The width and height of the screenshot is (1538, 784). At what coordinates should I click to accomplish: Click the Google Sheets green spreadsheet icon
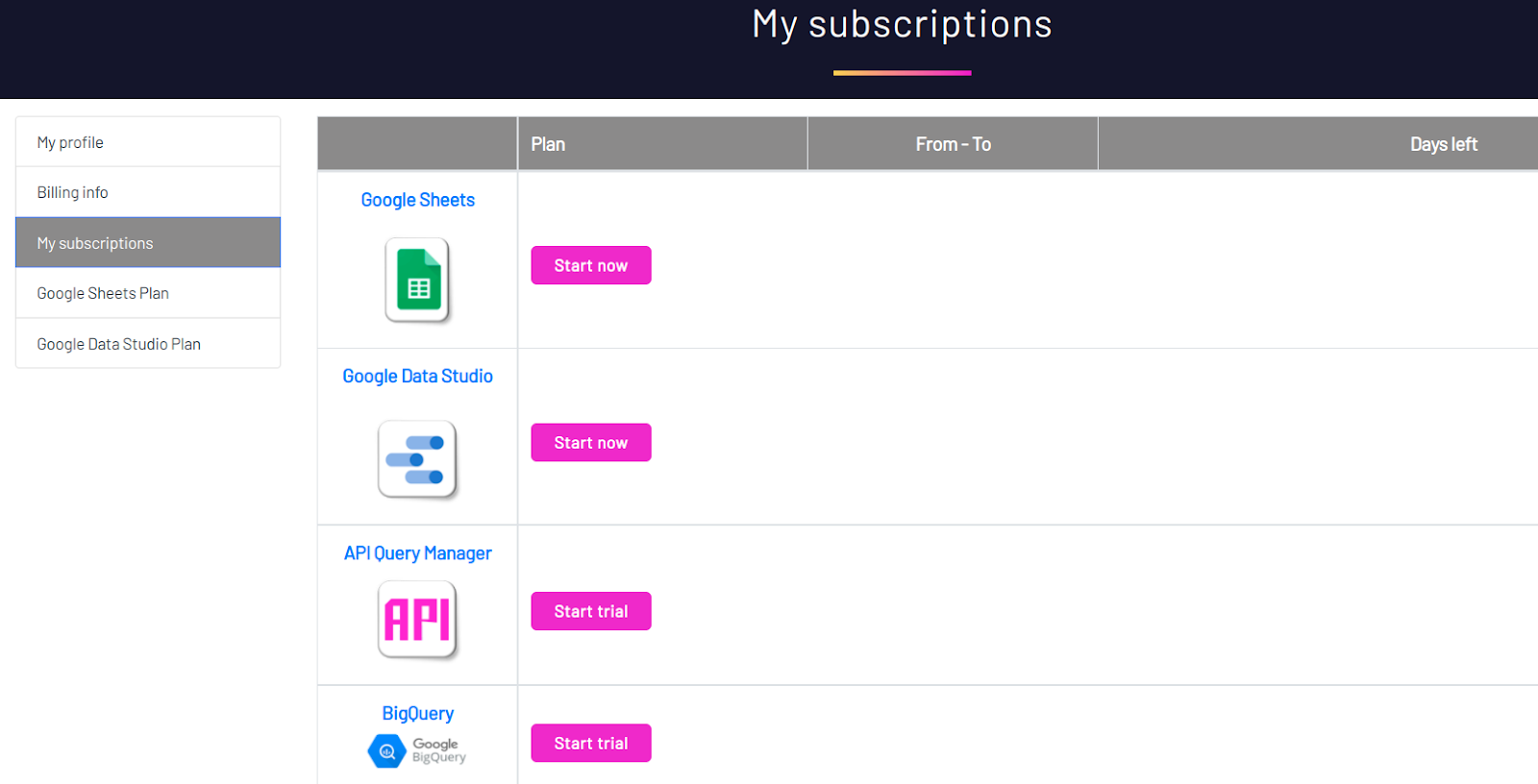418,281
